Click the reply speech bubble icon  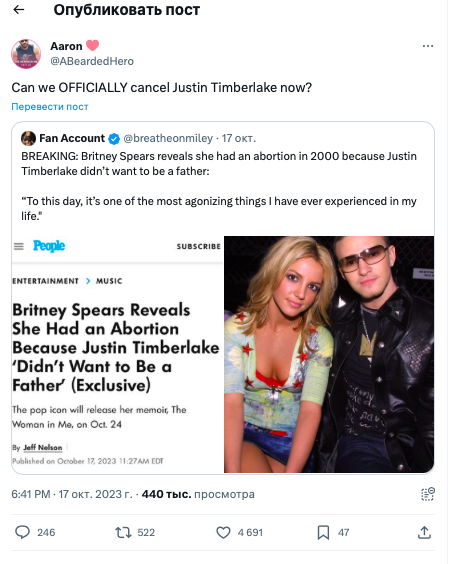(22, 532)
